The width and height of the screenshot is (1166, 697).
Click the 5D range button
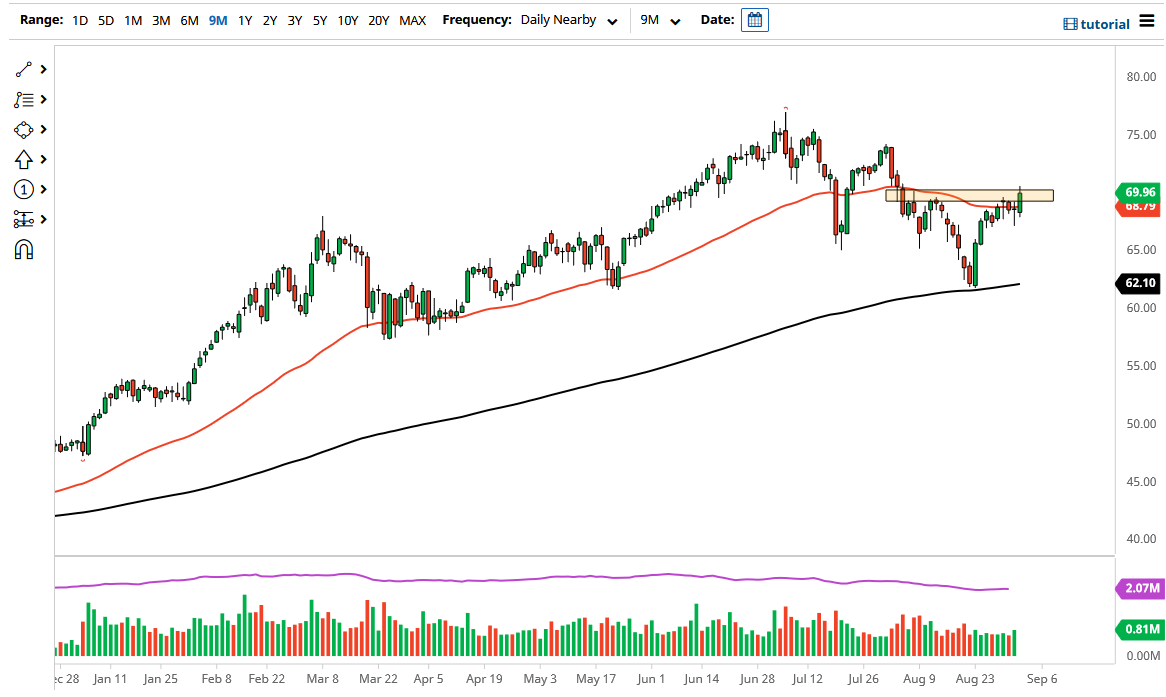pos(105,19)
